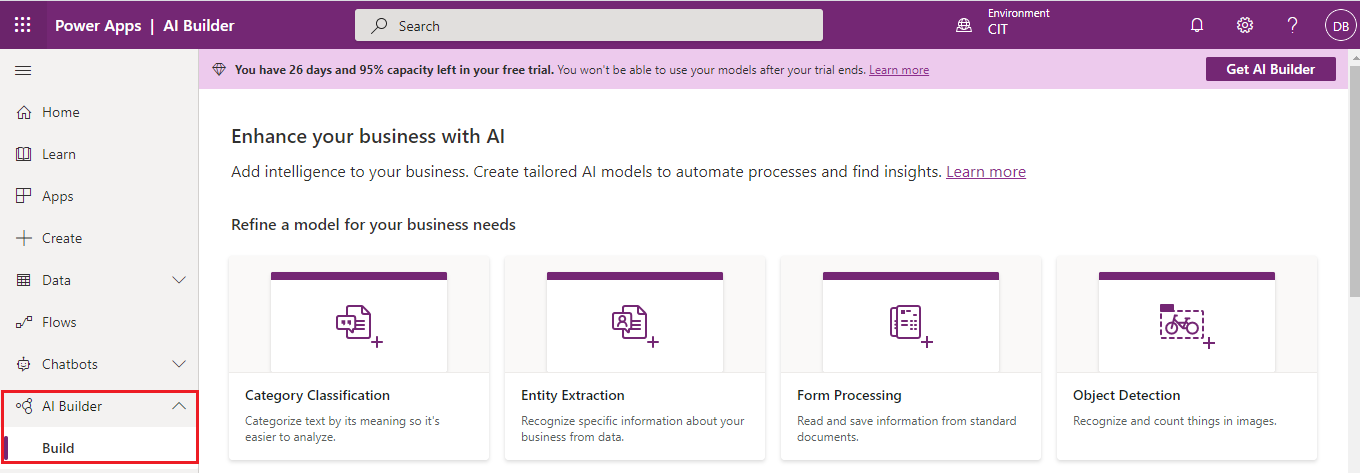Click 'Recognize and count things in images.' text
The width and height of the screenshot is (1360, 473).
click(x=1175, y=421)
